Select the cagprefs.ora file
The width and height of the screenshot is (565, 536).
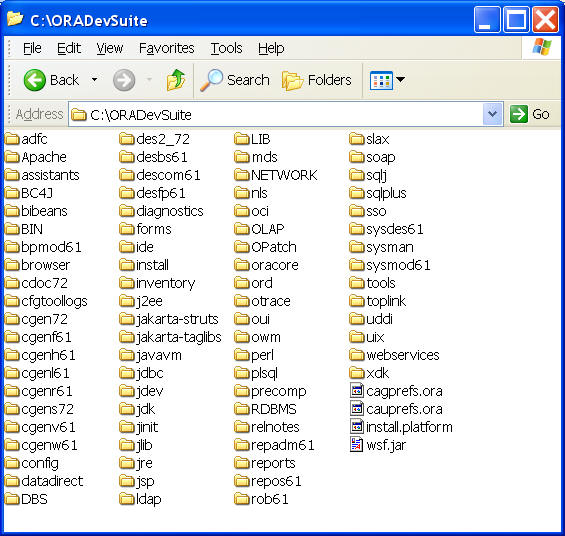point(396,391)
